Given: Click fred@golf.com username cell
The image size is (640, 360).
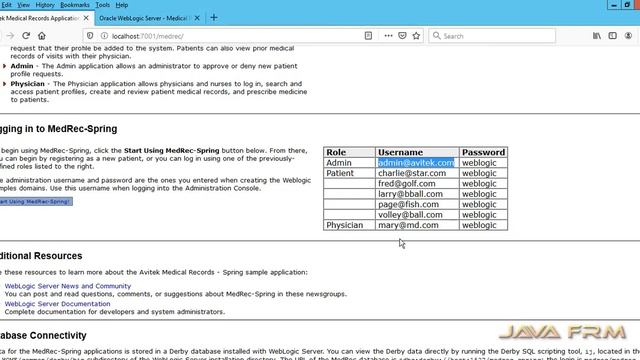Looking at the screenshot, I should tap(417, 184).
